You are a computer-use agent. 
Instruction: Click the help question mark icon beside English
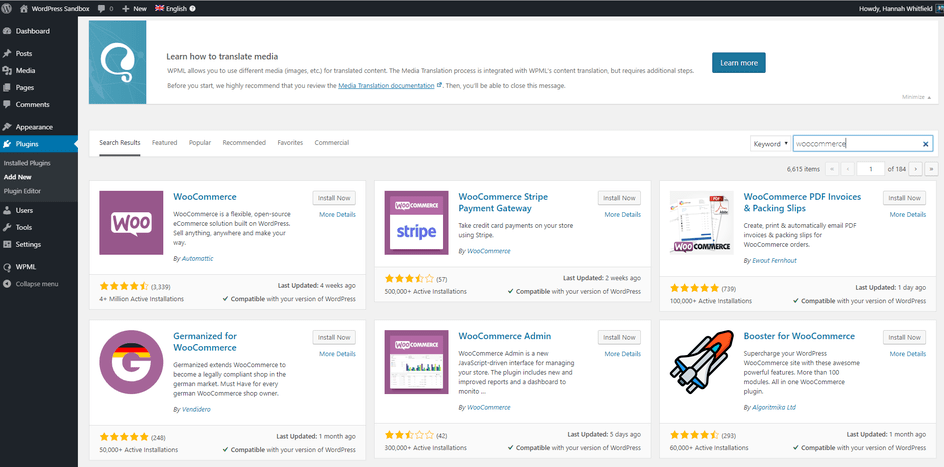(192, 7)
